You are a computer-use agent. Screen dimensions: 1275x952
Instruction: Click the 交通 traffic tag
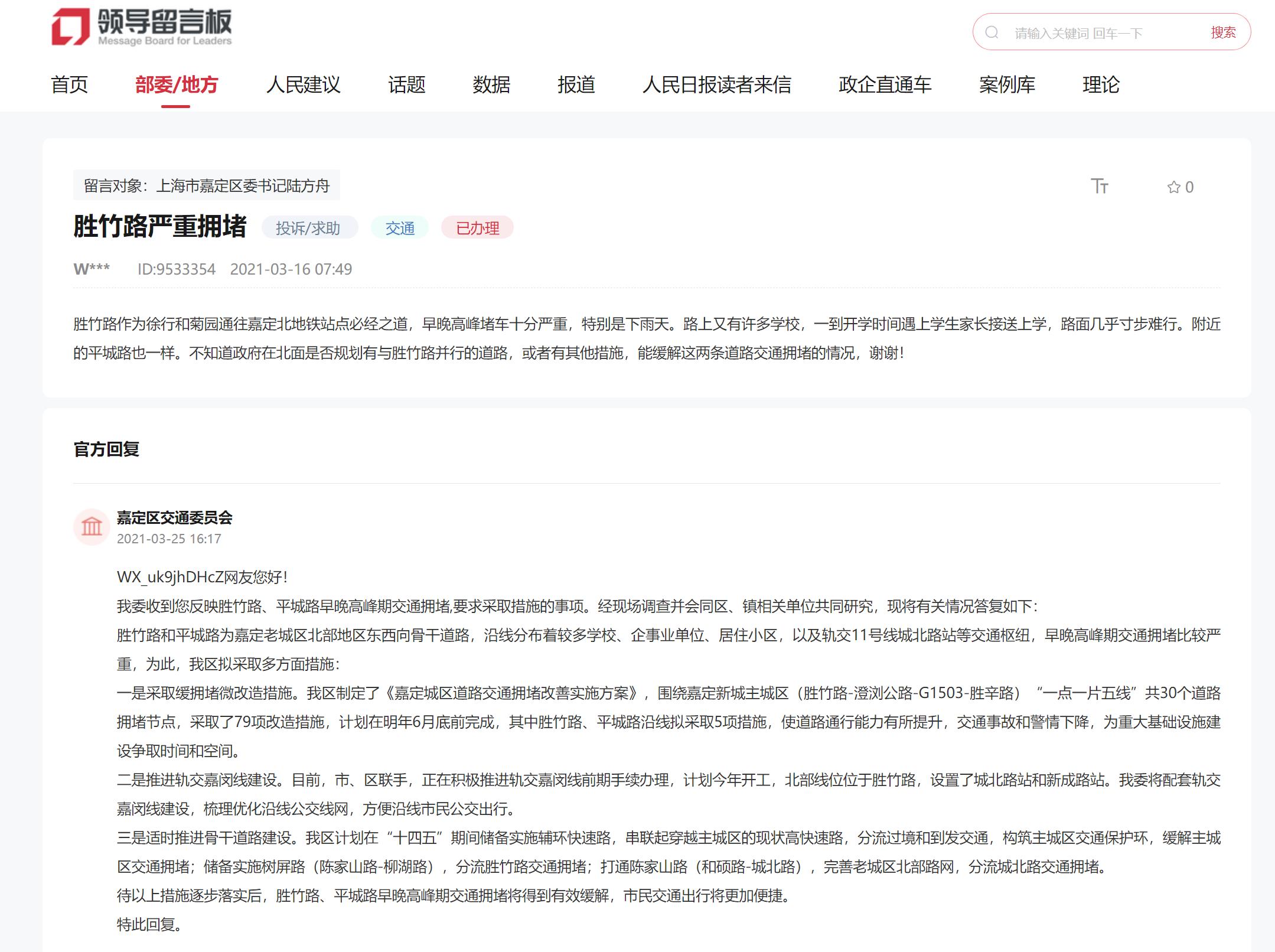(x=400, y=228)
